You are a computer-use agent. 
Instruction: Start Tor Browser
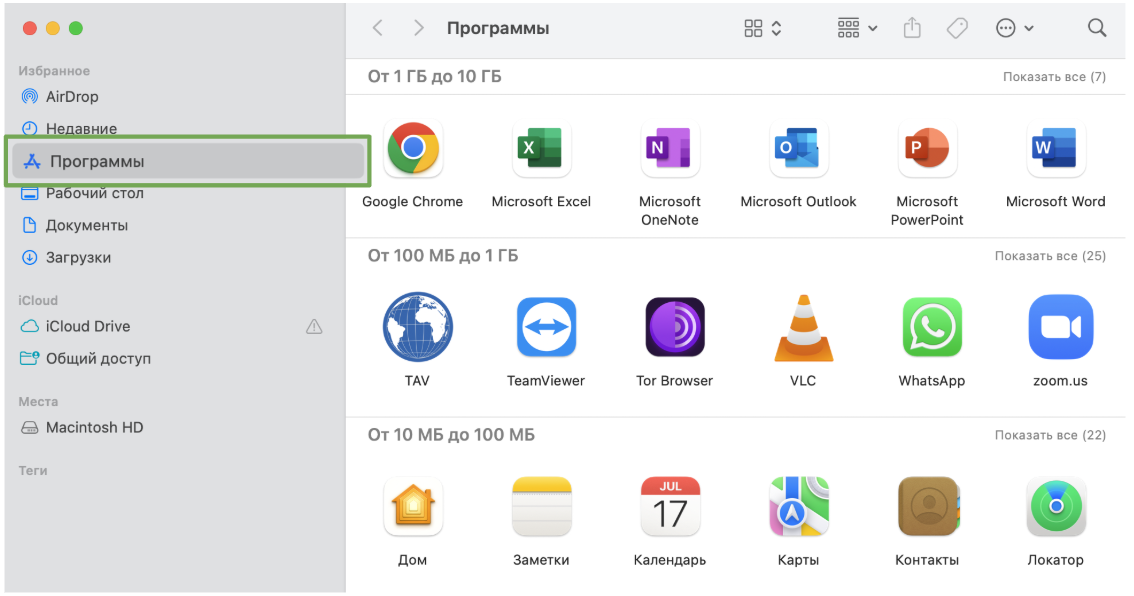pyautogui.click(x=670, y=327)
